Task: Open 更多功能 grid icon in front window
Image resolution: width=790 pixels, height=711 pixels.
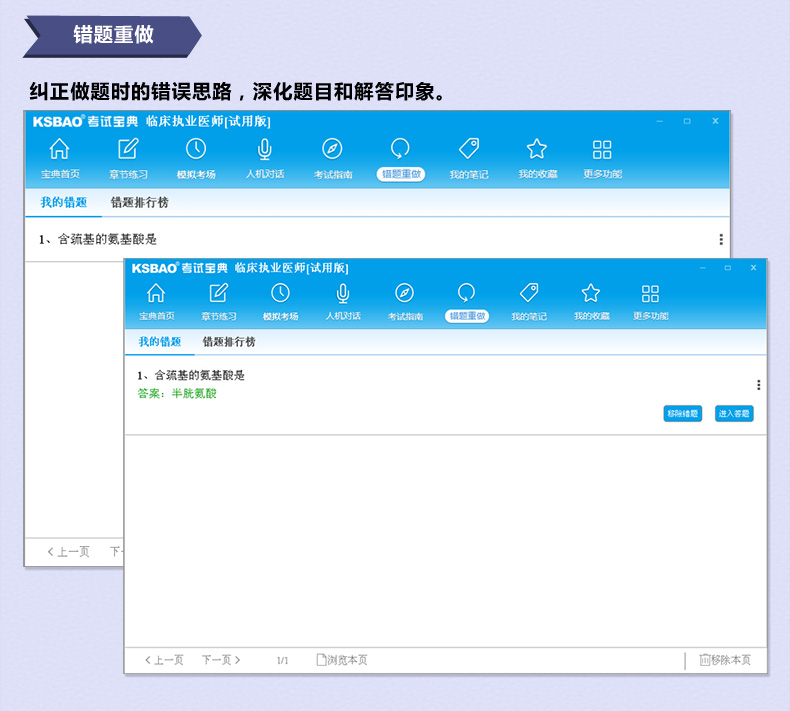Action: click(650, 293)
